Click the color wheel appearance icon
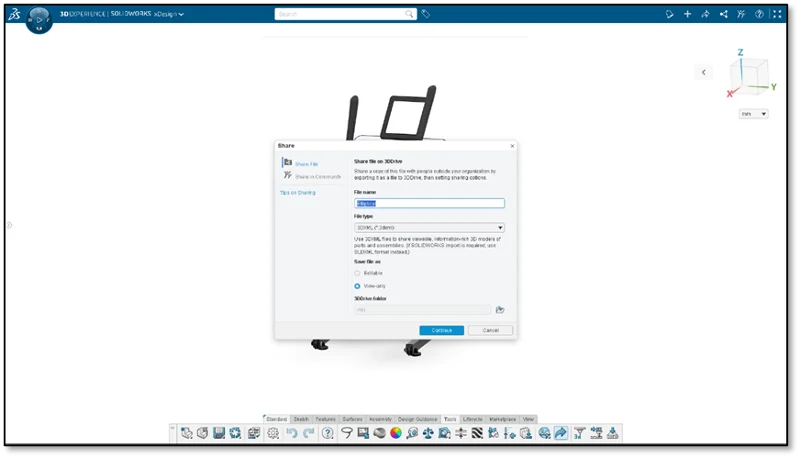Screen dimensions: 800x458 coord(396,433)
